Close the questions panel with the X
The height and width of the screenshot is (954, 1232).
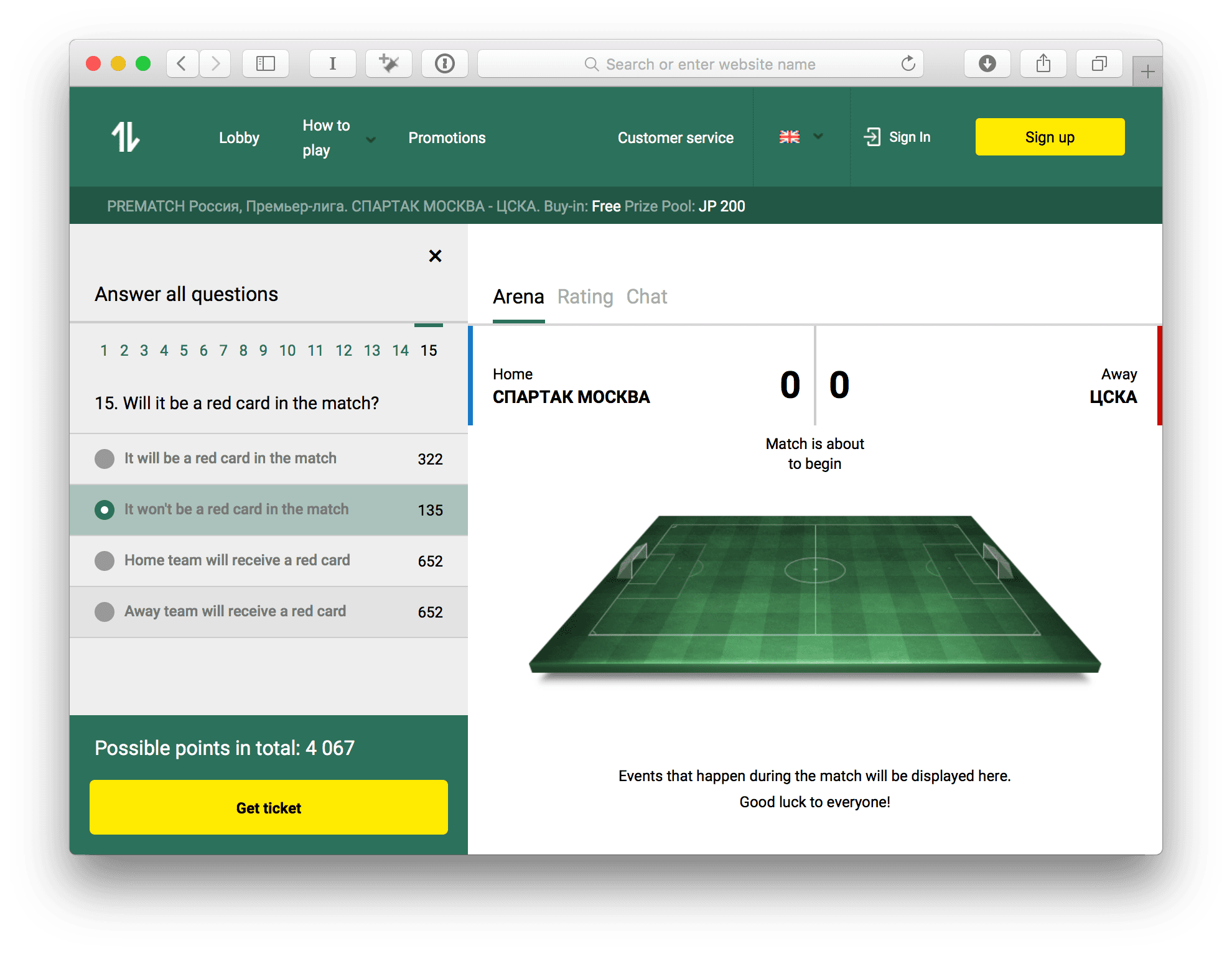click(435, 256)
